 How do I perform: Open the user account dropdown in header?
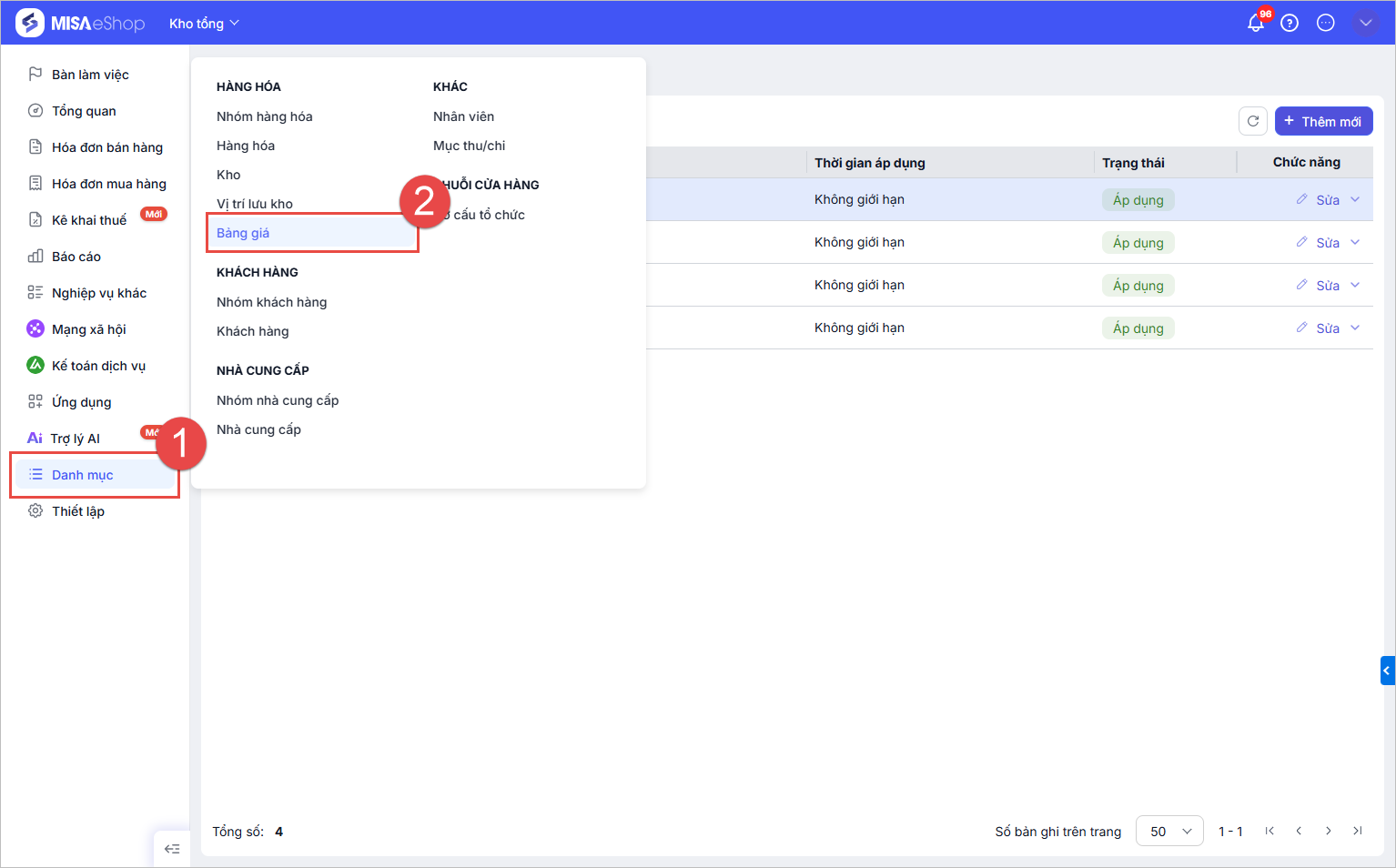pos(1365,23)
